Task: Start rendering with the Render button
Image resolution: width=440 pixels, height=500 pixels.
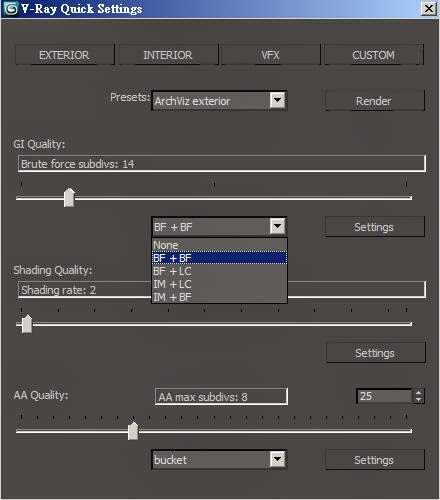Action: pos(374,101)
